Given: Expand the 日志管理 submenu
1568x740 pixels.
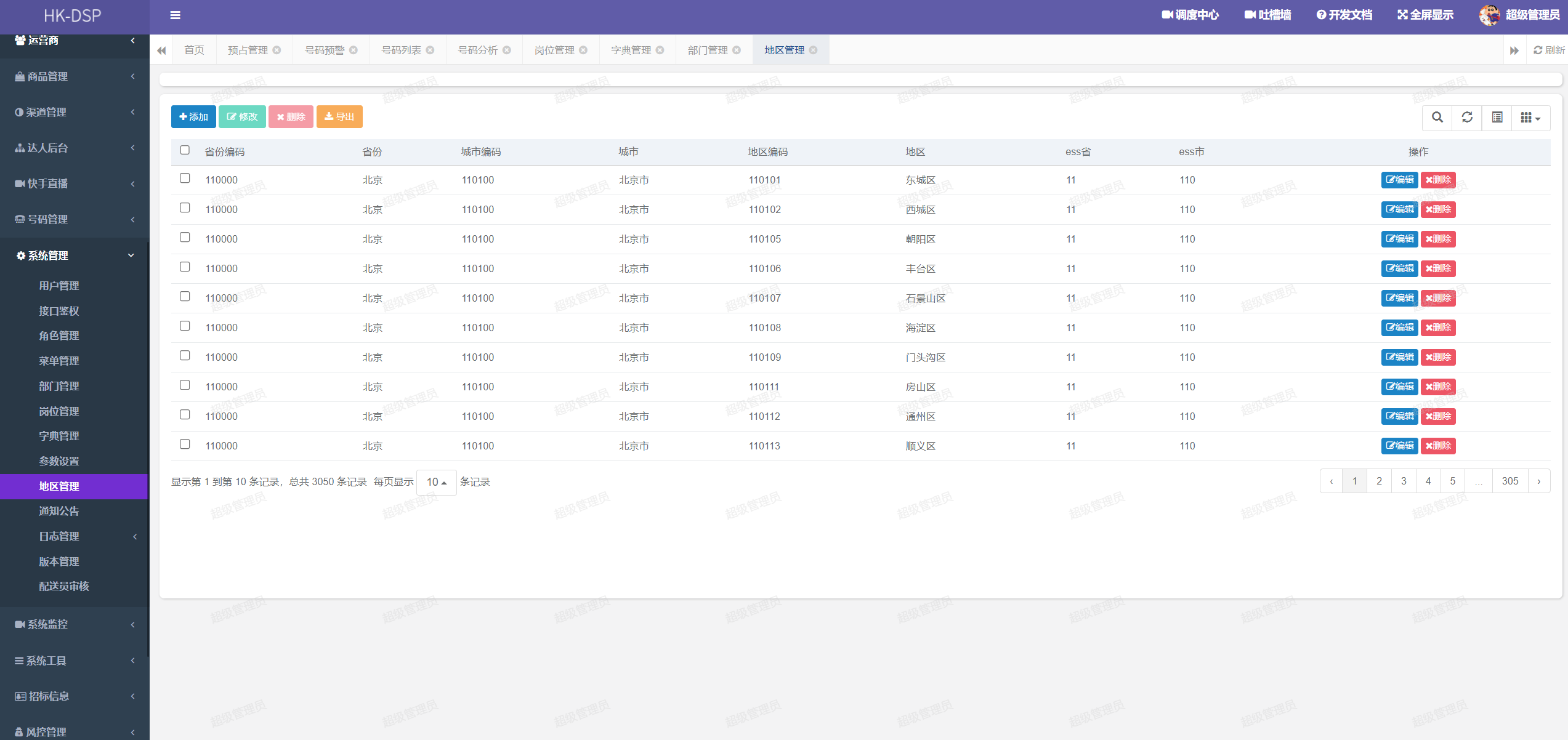Looking at the screenshot, I should 75,536.
